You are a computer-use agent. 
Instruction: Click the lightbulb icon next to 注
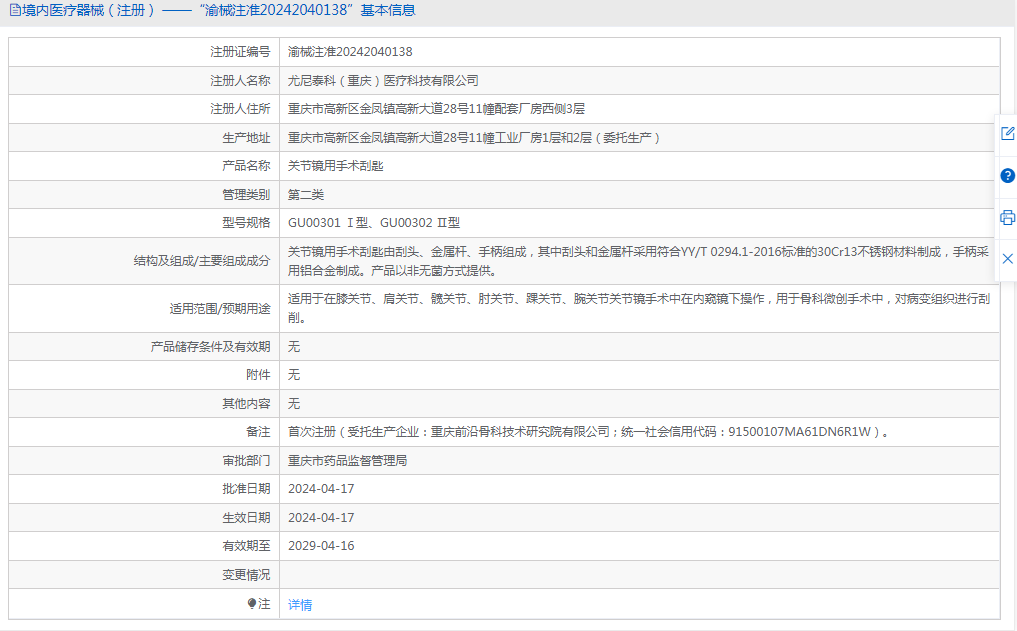coord(252,604)
